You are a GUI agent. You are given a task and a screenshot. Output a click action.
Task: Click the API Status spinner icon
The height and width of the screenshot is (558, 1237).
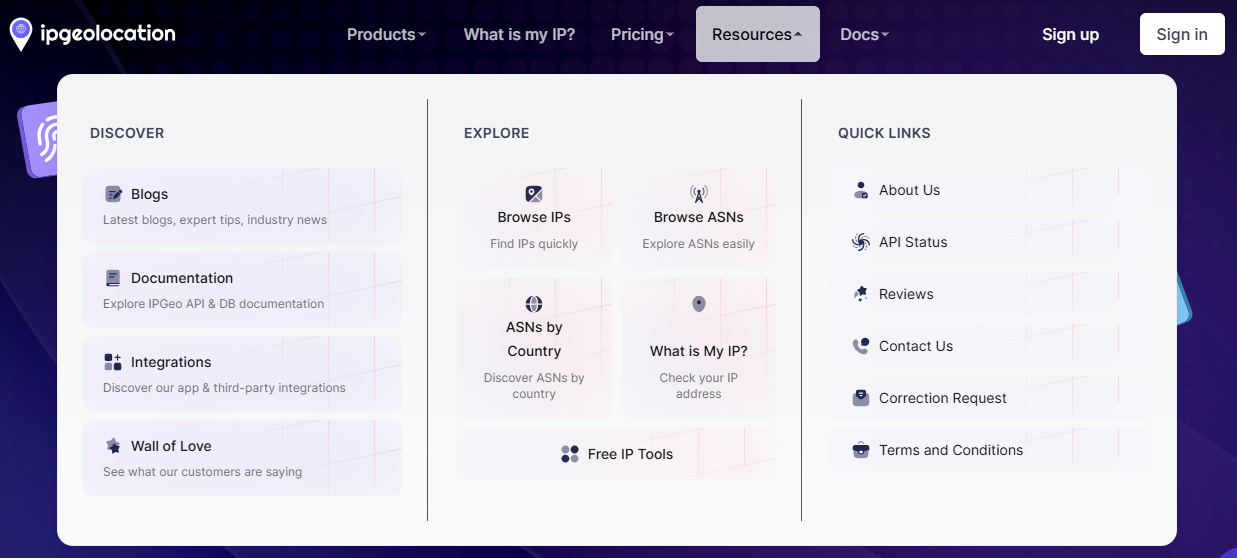point(861,242)
